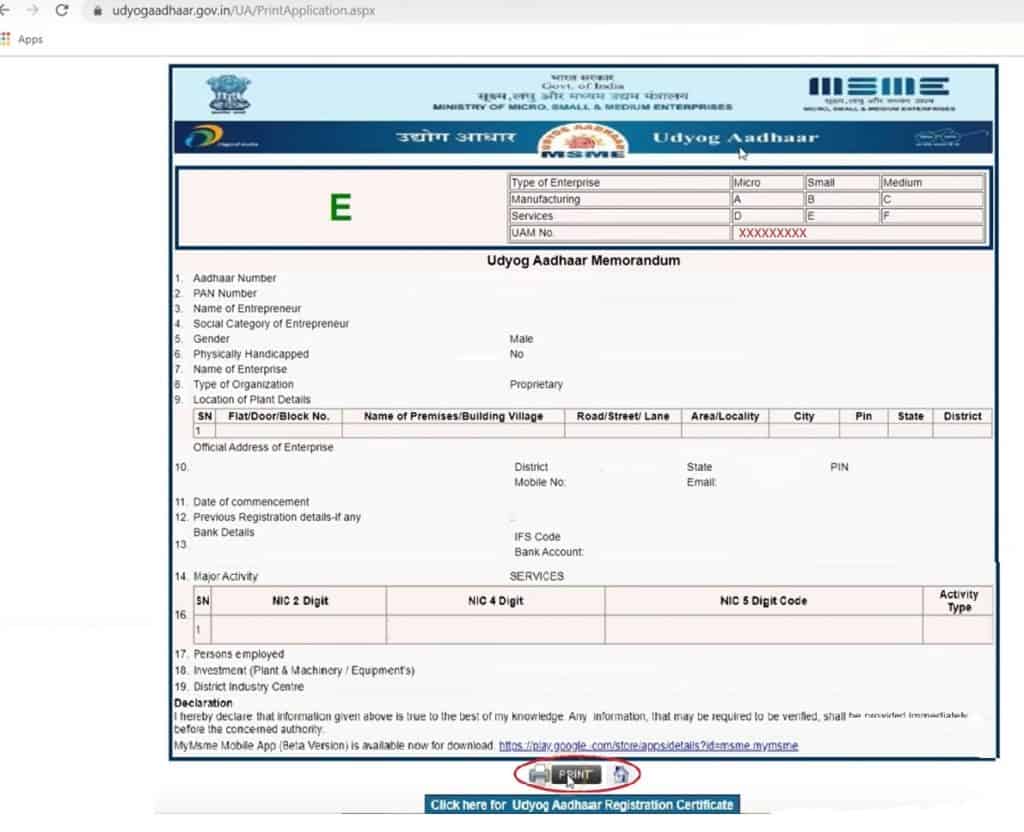Click the MSME logo in the header

coord(878,93)
